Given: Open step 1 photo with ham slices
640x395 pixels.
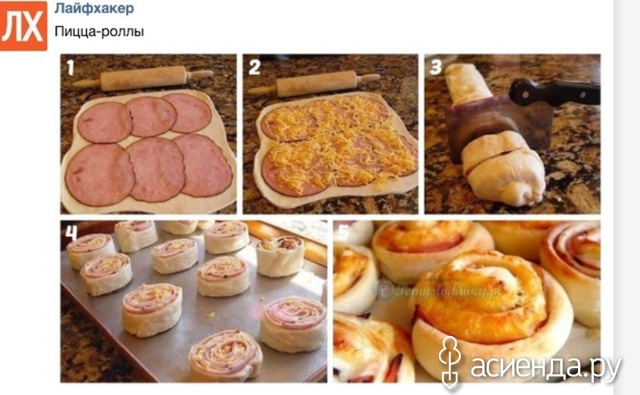Looking at the screenshot, I should [149, 134].
